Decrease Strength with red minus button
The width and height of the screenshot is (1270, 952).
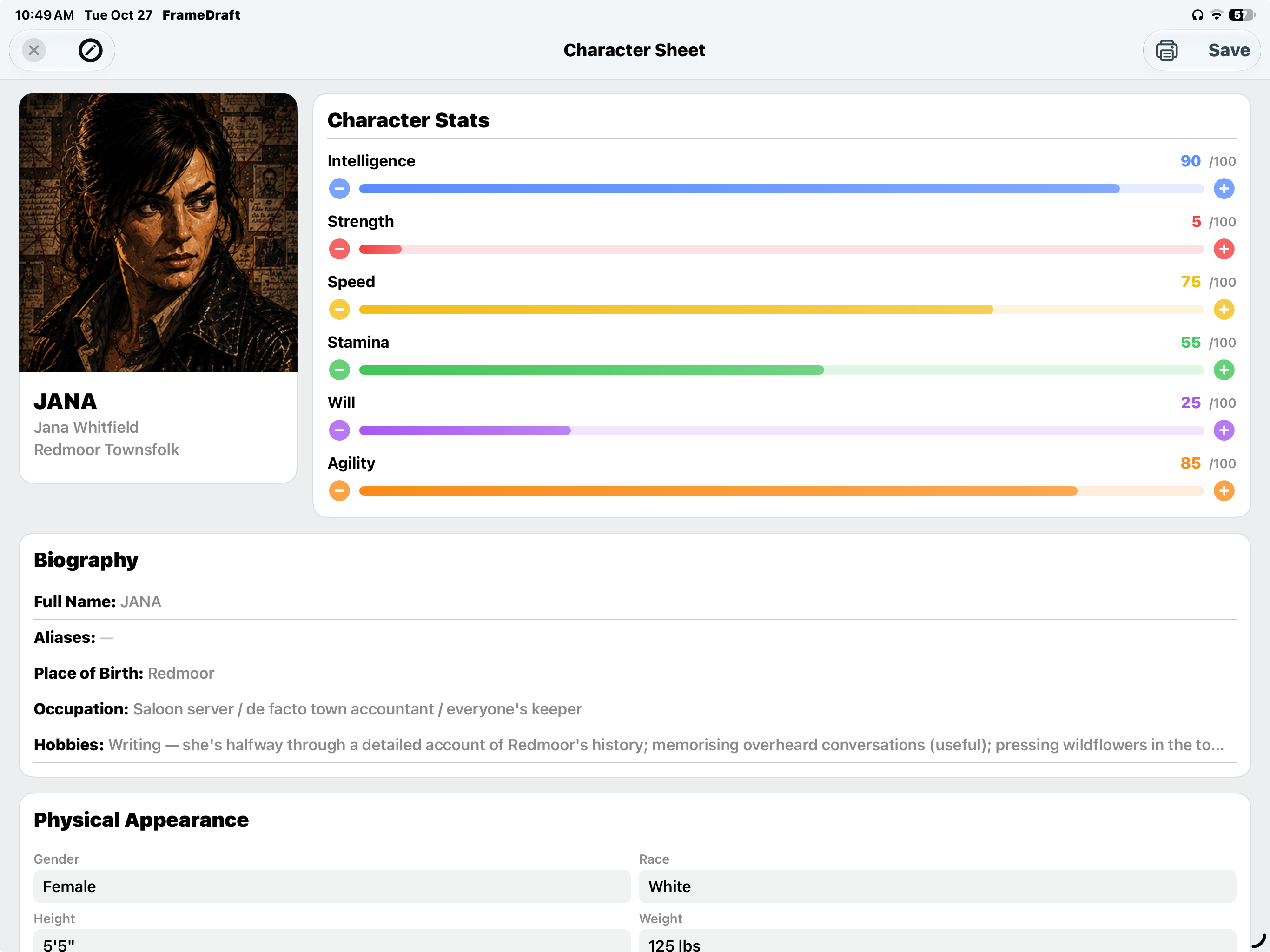339,249
